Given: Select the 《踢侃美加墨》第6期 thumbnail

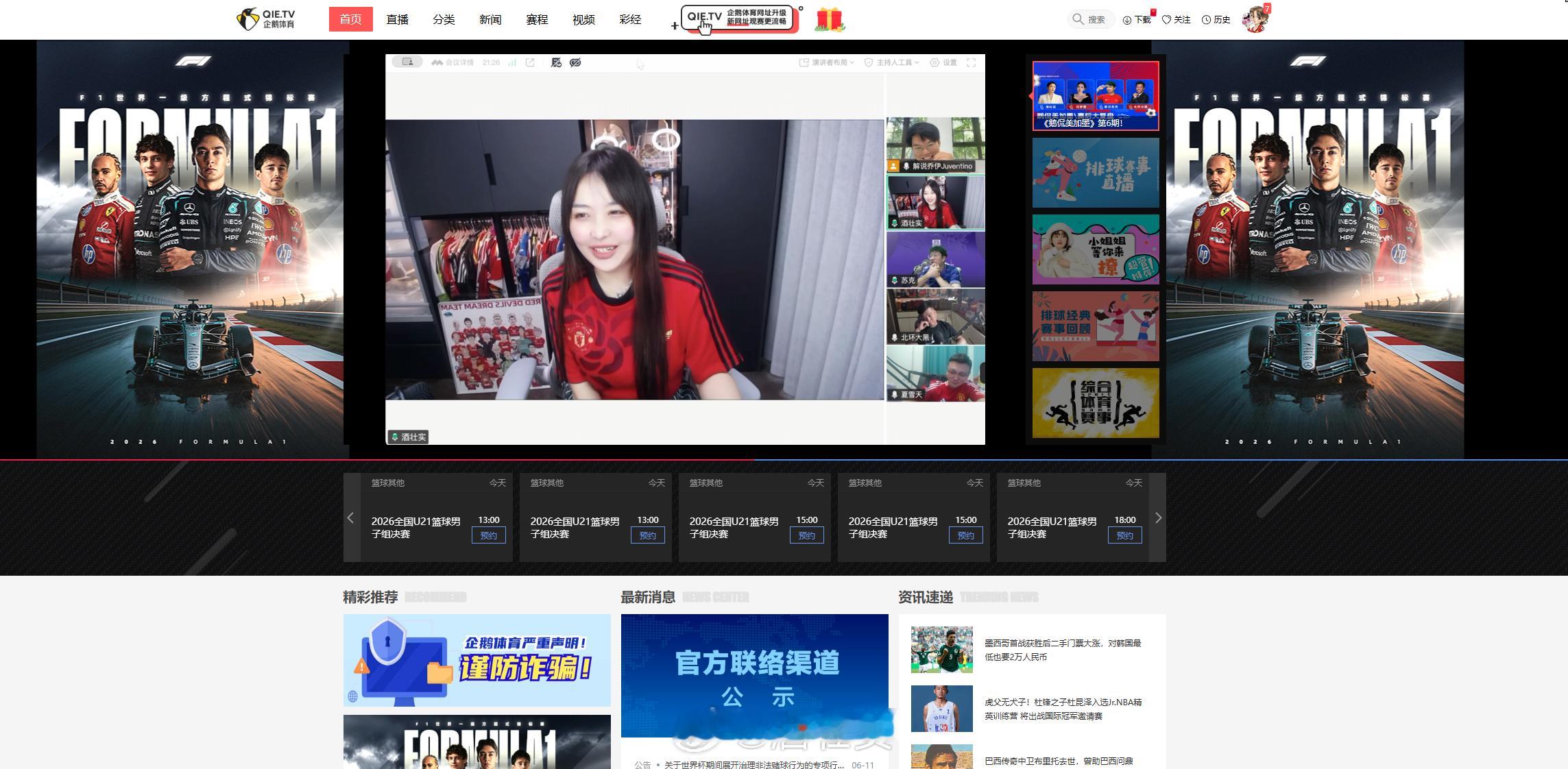Looking at the screenshot, I should (x=1096, y=96).
